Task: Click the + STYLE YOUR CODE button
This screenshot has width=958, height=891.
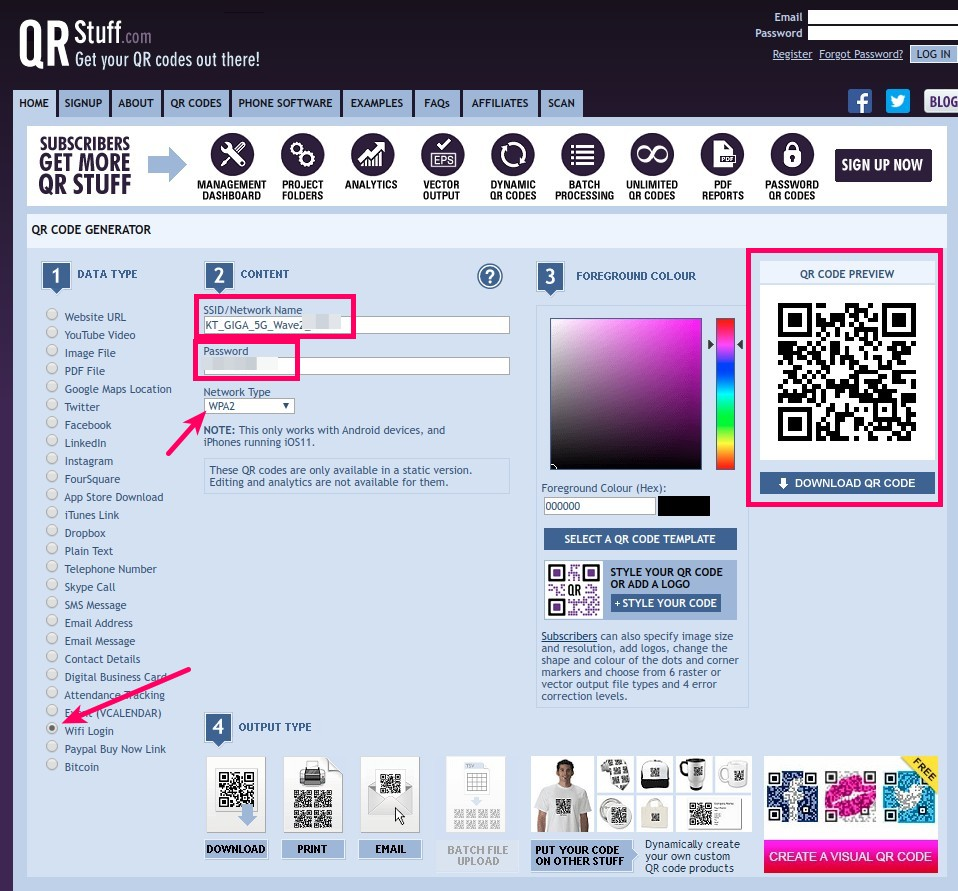Action: 666,603
